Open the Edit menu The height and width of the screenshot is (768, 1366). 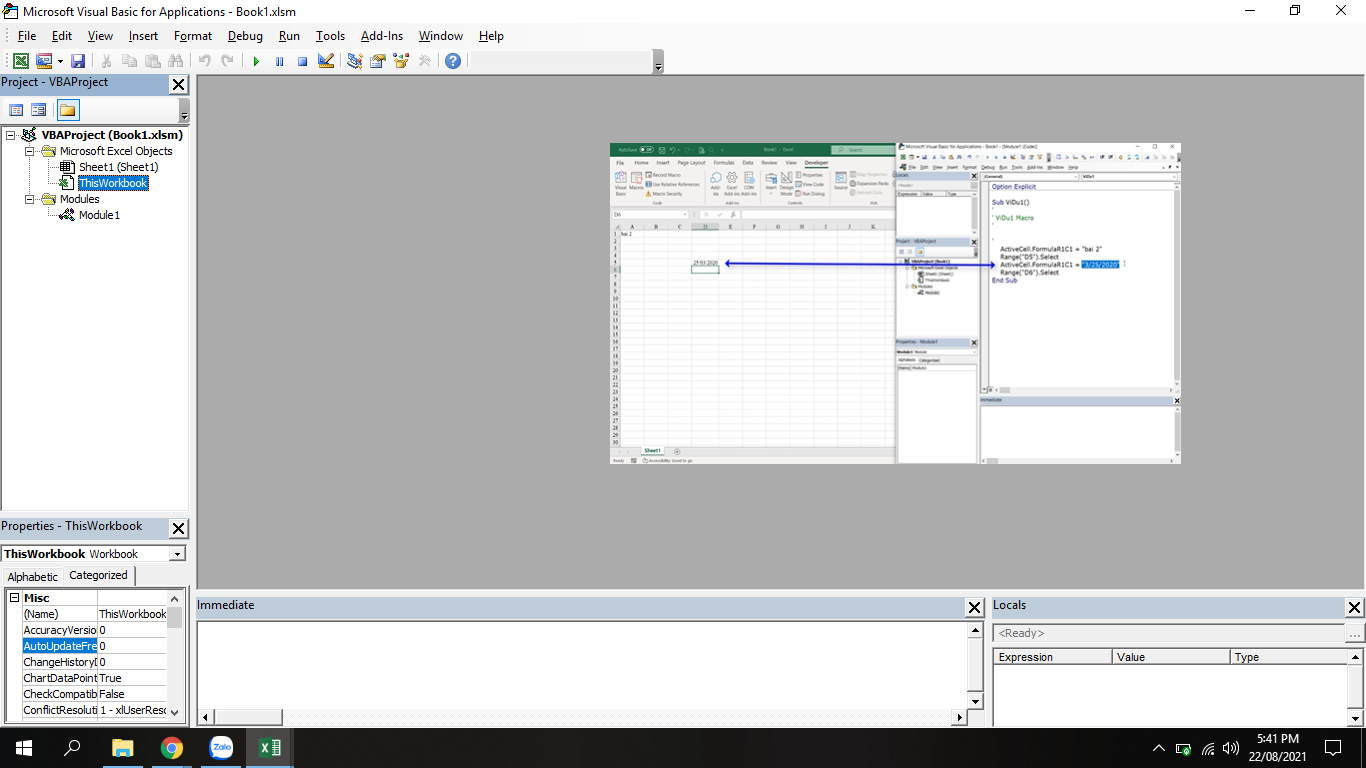62,36
